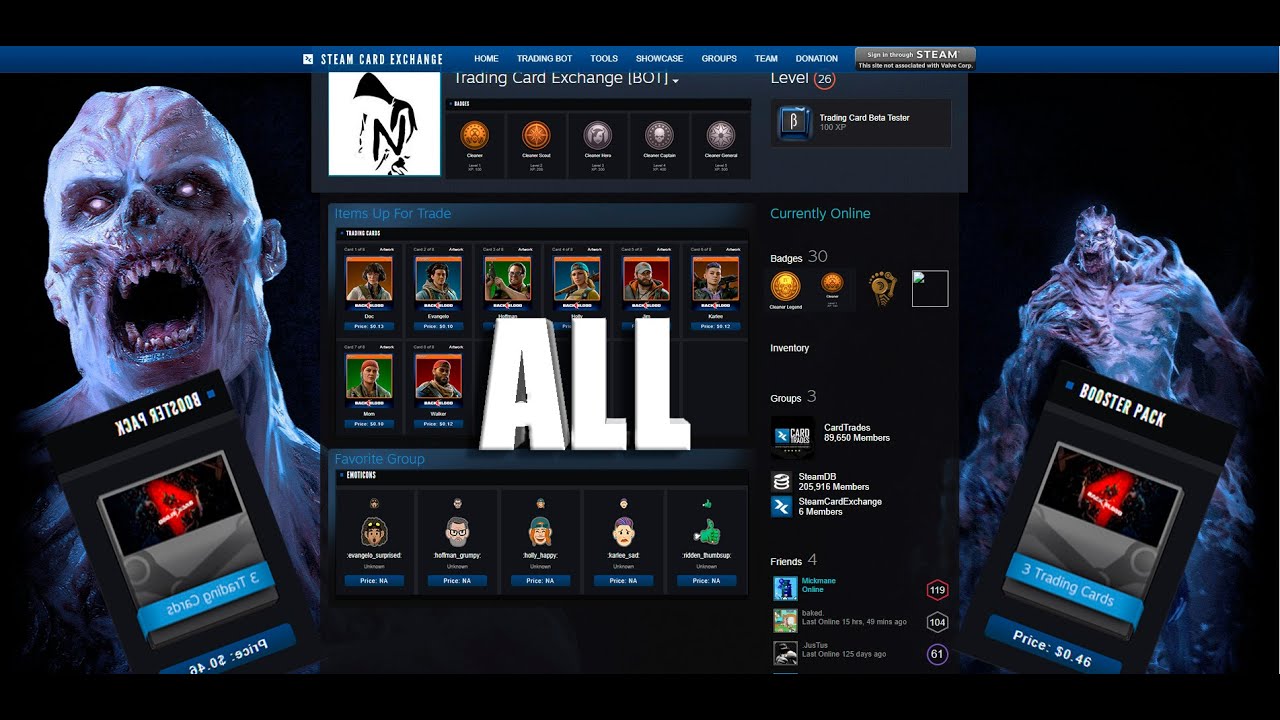Open the TOOLS menu

(604, 59)
